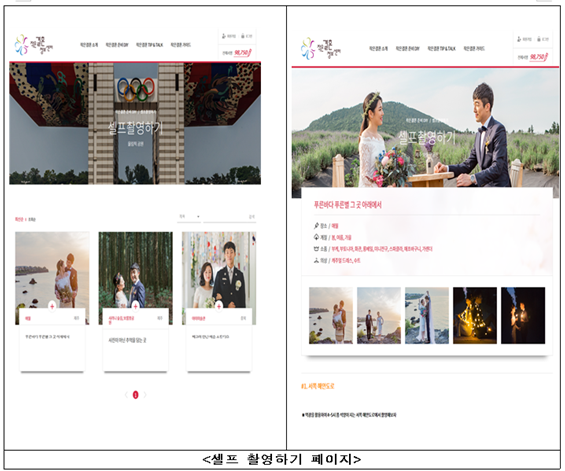
Task: Click the login lock icon on the right page
Action: coord(539,39)
